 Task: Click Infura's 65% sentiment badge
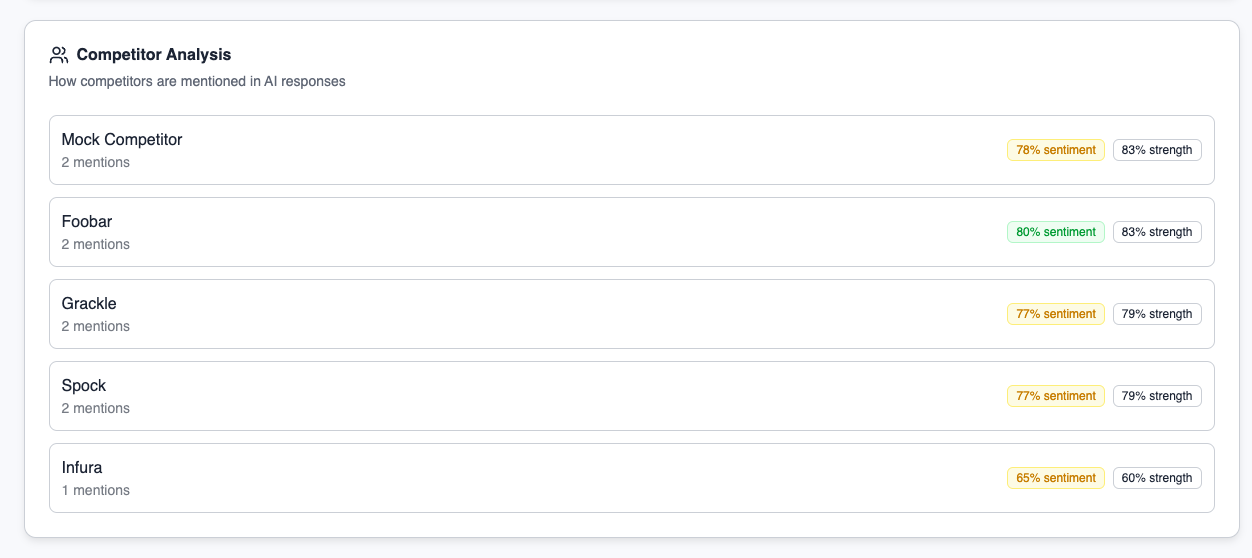coord(1055,478)
